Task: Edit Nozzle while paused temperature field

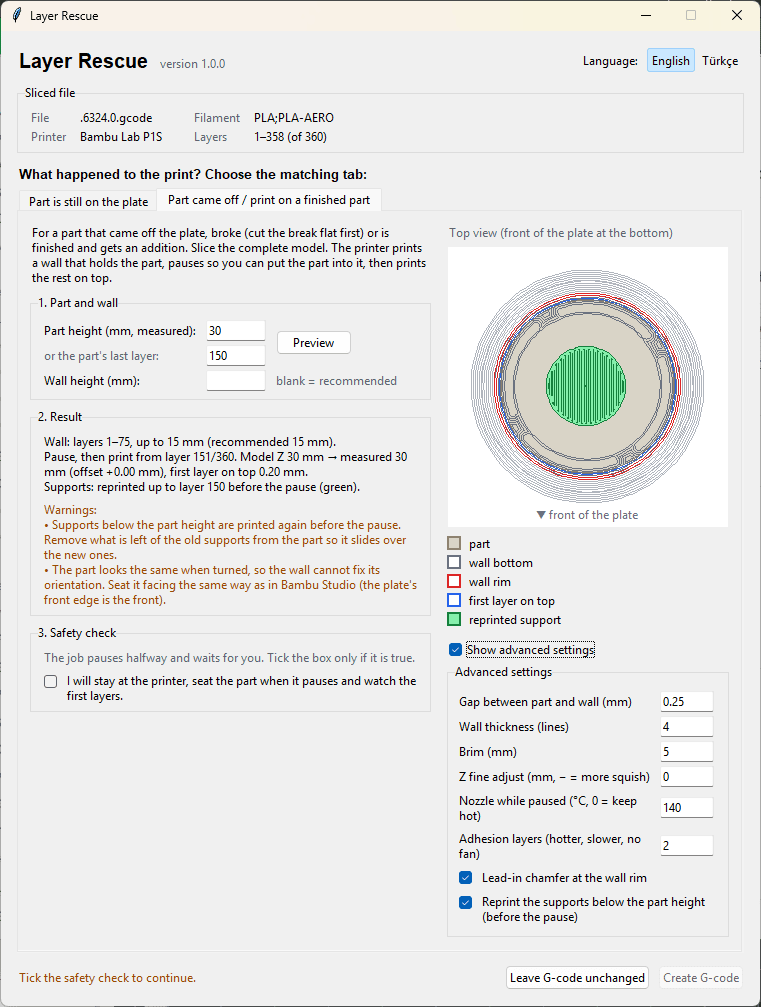Action: 687,808
